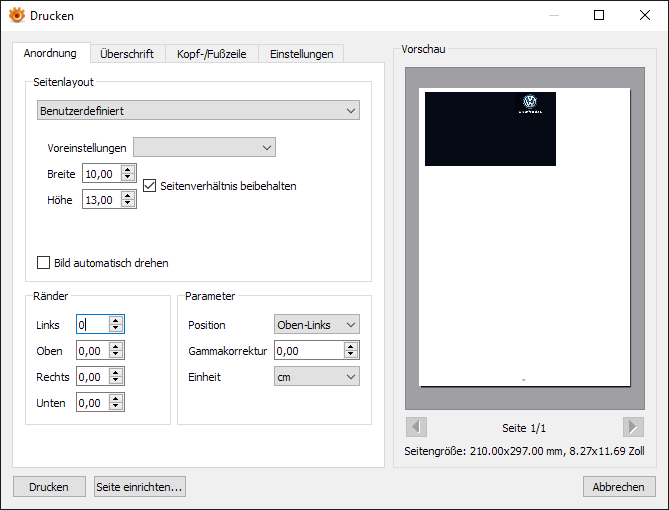This screenshot has height=510, width=669.
Task: Switch to the Einstellungen tab
Action: click(302, 54)
